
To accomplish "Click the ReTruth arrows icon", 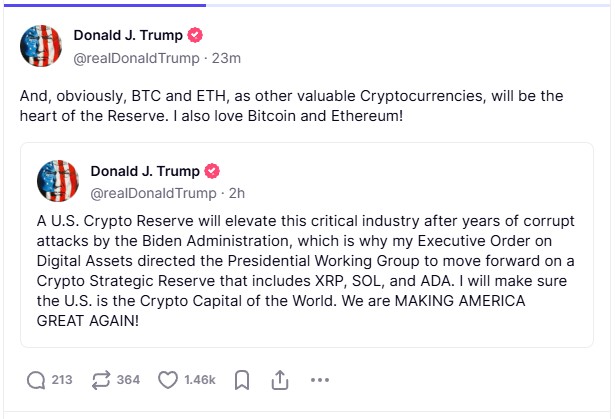I will point(100,380).
